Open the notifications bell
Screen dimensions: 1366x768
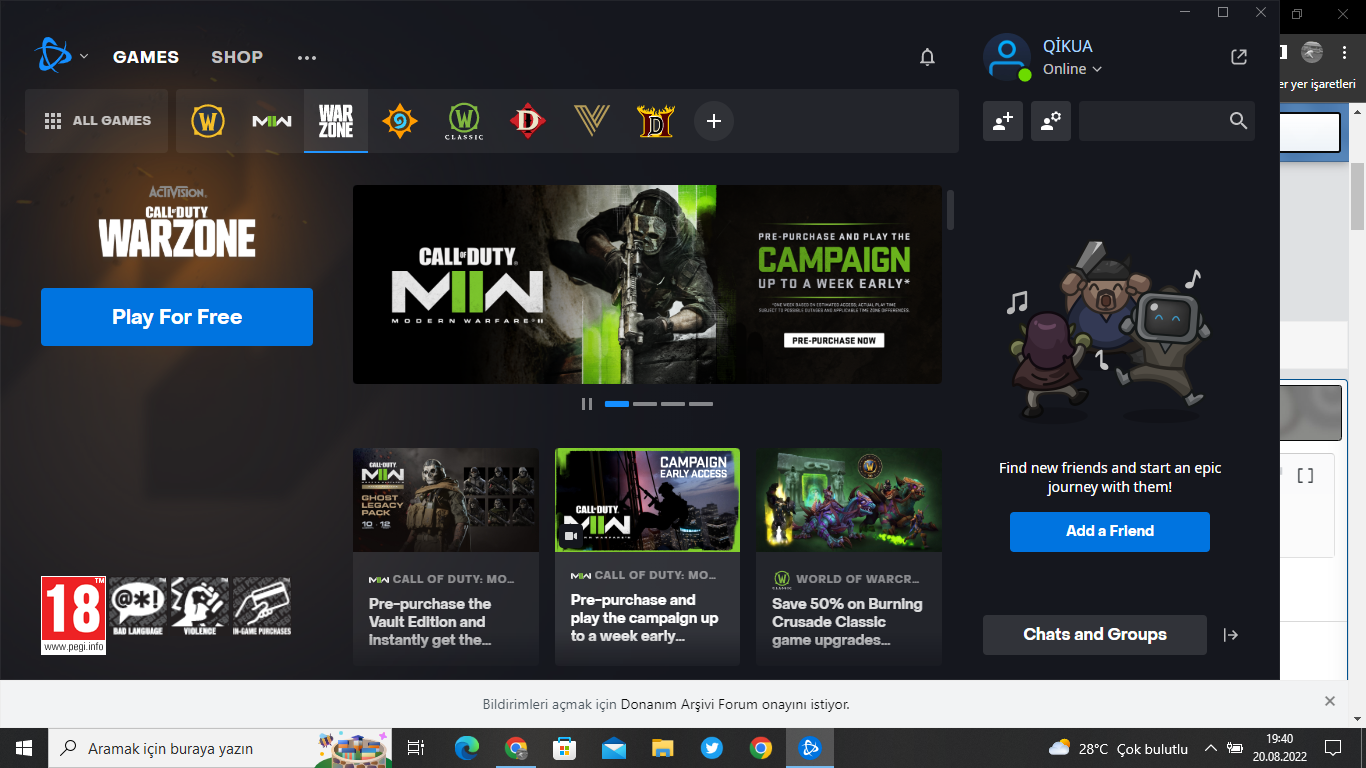pyautogui.click(x=927, y=57)
